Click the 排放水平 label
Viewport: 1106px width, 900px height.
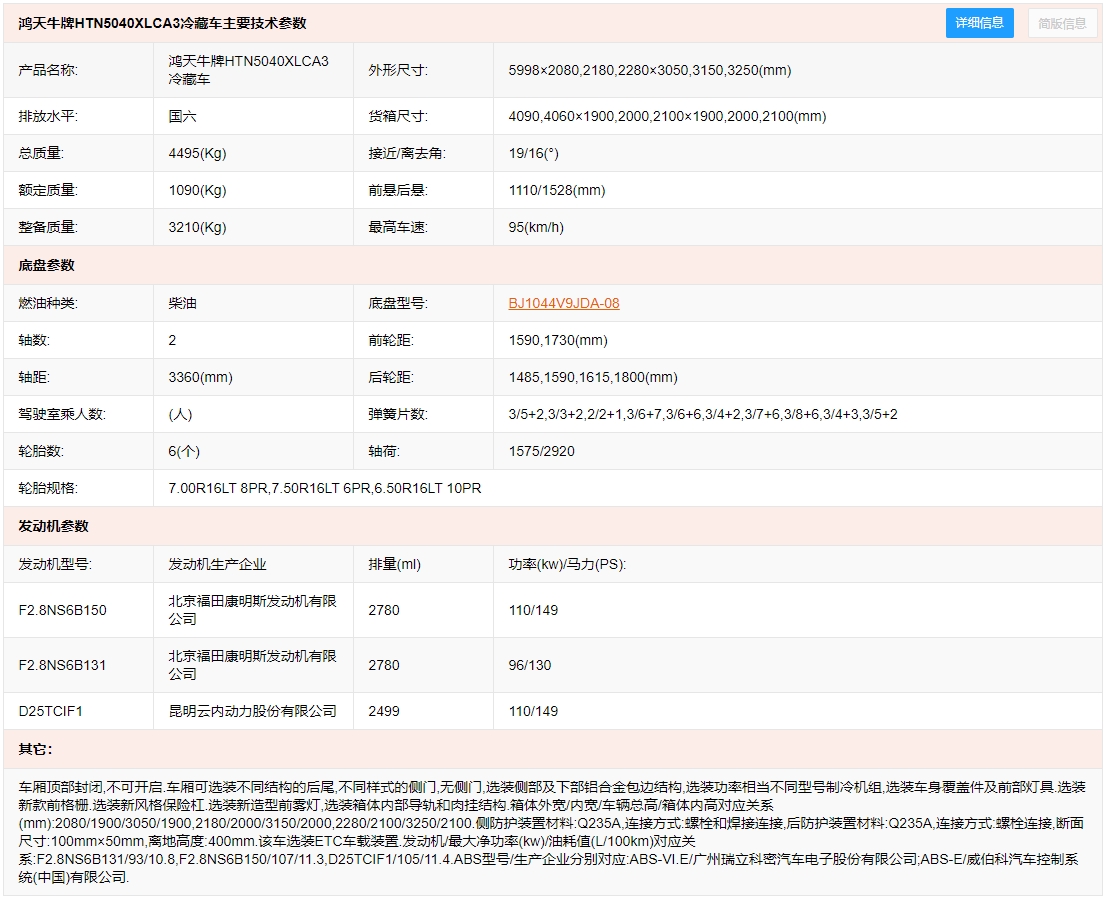point(48,116)
